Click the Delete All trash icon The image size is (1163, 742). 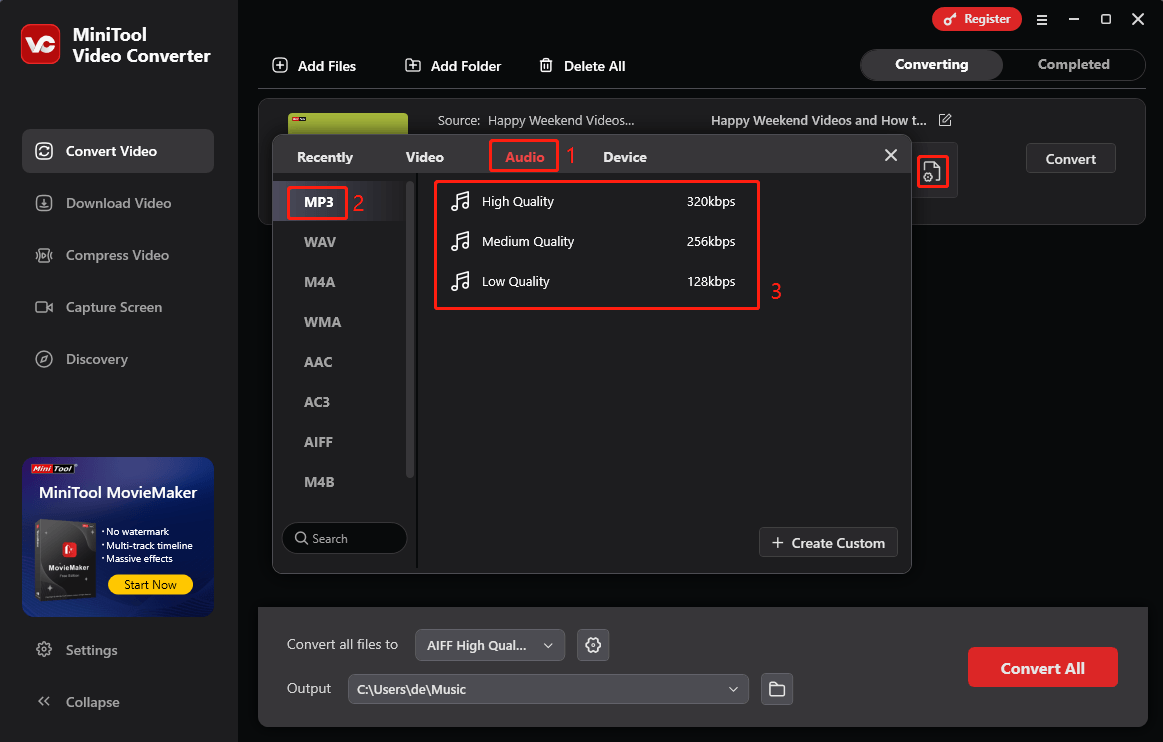[x=546, y=65]
